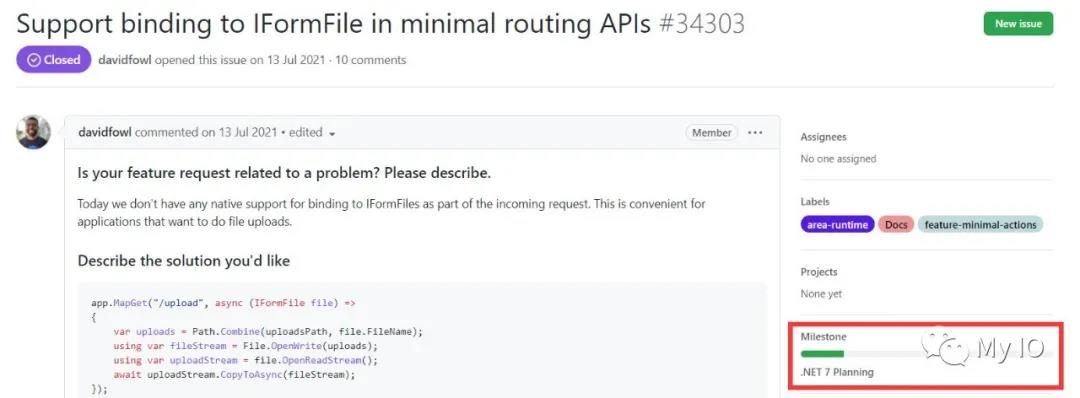Image resolution: width=1080 pixels, height=398 pixels.
Task: Open the Labels sidebar section heading
Action: coord(815,202)
